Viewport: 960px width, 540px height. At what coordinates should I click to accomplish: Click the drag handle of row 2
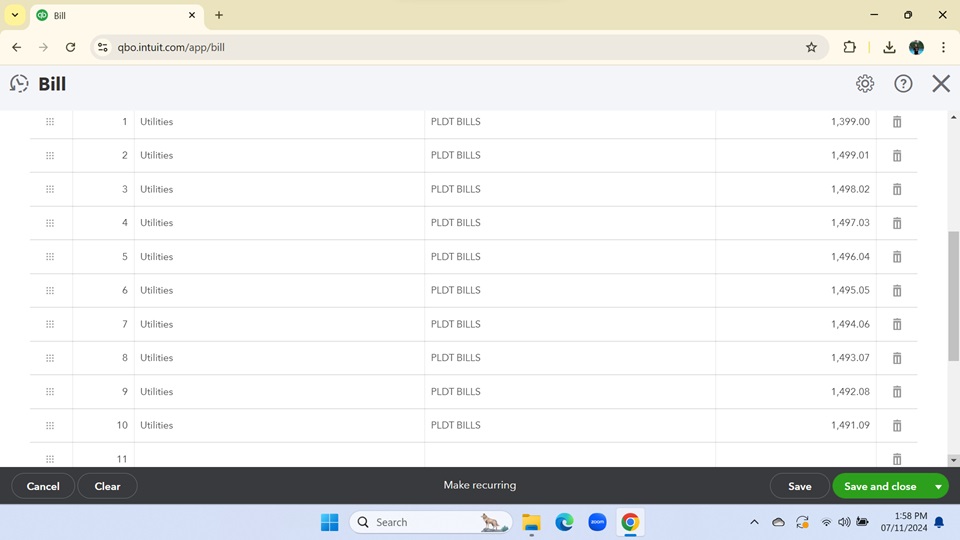50,156
